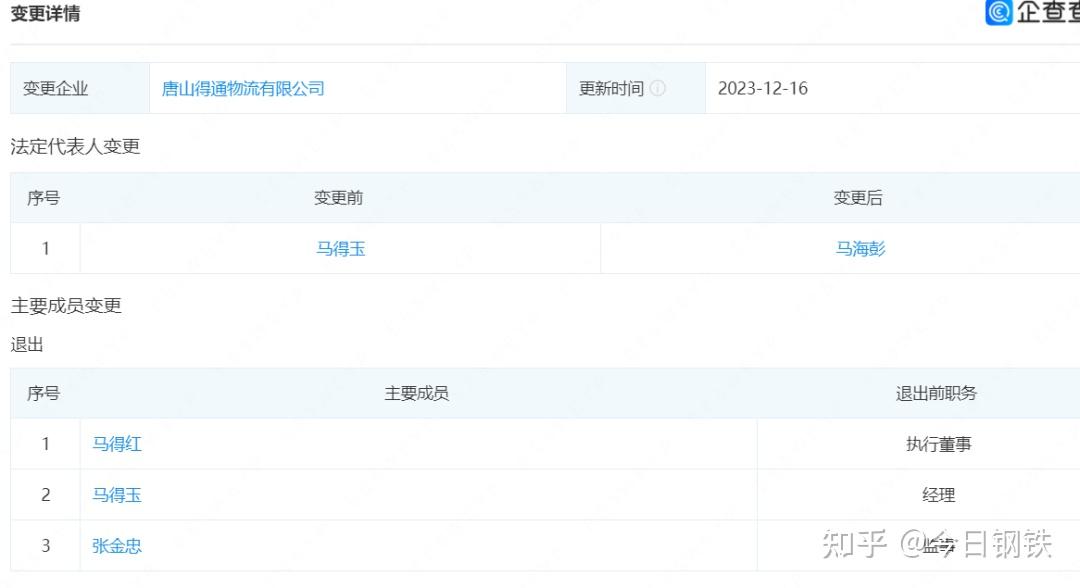This screenshot has height=588, width=1080.
Task: Click the 变更前 column header
Action: (338, 198)
